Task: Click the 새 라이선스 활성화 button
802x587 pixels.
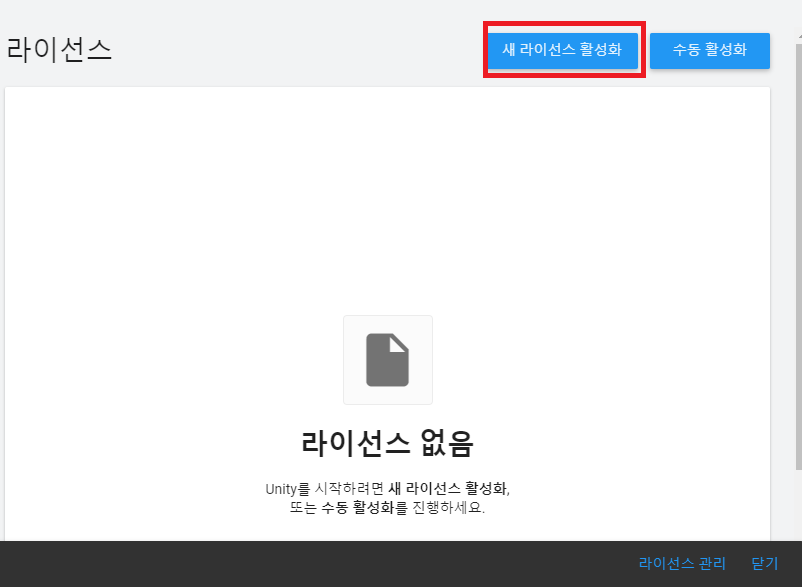Action: tap(562, 50)
